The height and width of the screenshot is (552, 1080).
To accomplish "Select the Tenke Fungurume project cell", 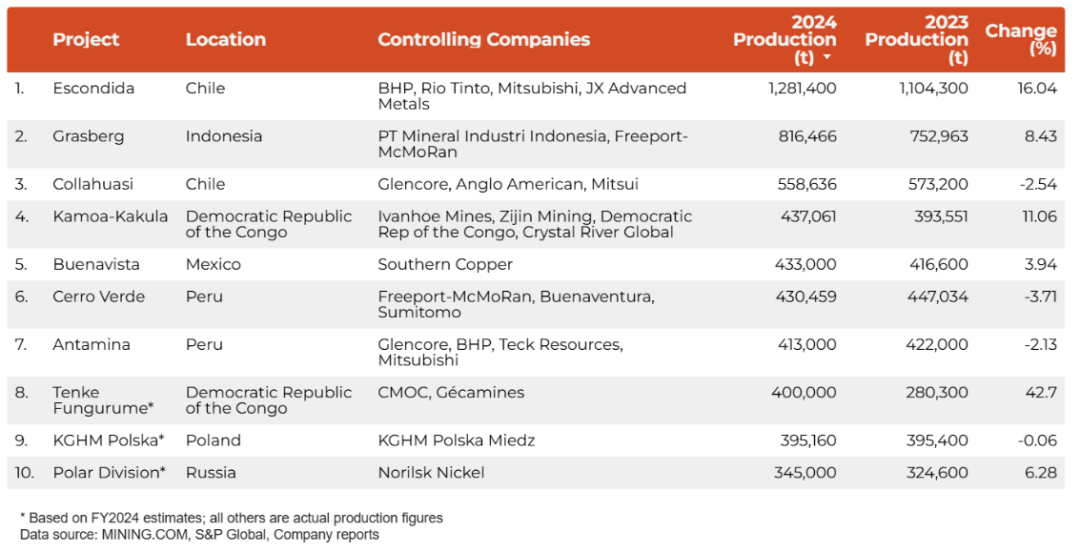I will (103, 400).
